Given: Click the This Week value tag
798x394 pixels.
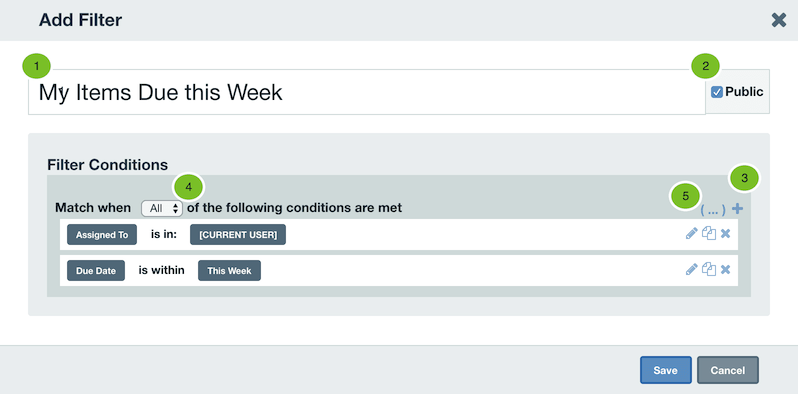Looking at the screenshot, I should point(229,271).
